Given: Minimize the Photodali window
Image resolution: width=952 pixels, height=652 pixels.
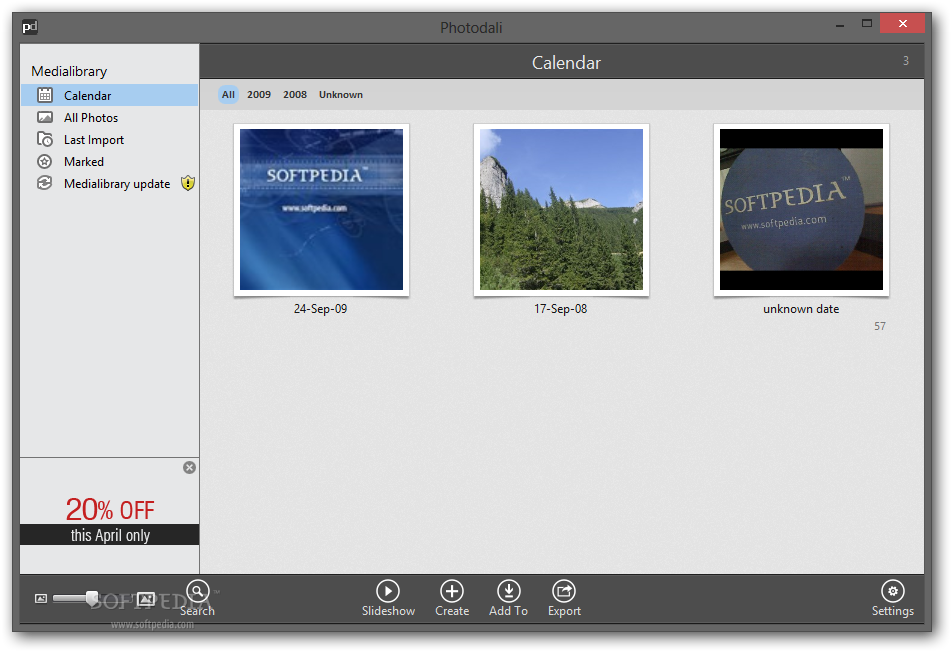Looking at the screenshot, I should 840,25.
